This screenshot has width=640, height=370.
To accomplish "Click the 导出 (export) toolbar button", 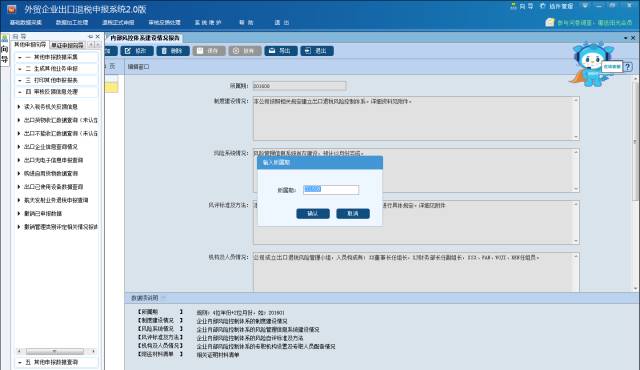I will [280, 51].
